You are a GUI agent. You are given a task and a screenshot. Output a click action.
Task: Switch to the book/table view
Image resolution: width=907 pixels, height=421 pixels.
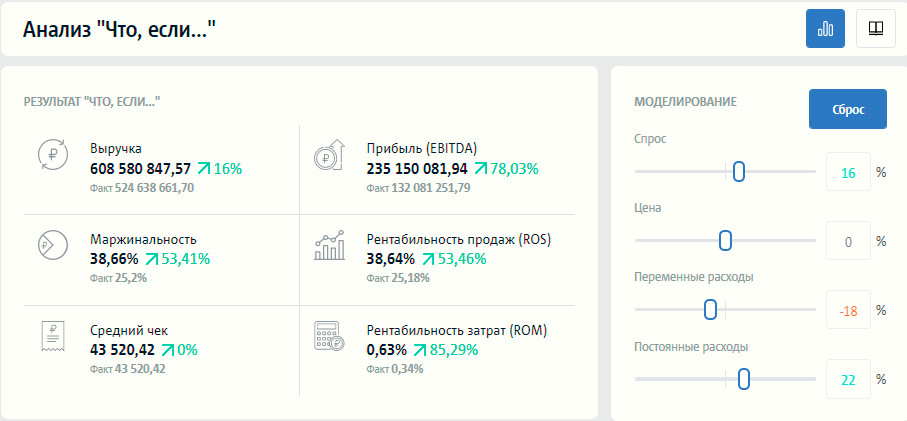(875, 29)
